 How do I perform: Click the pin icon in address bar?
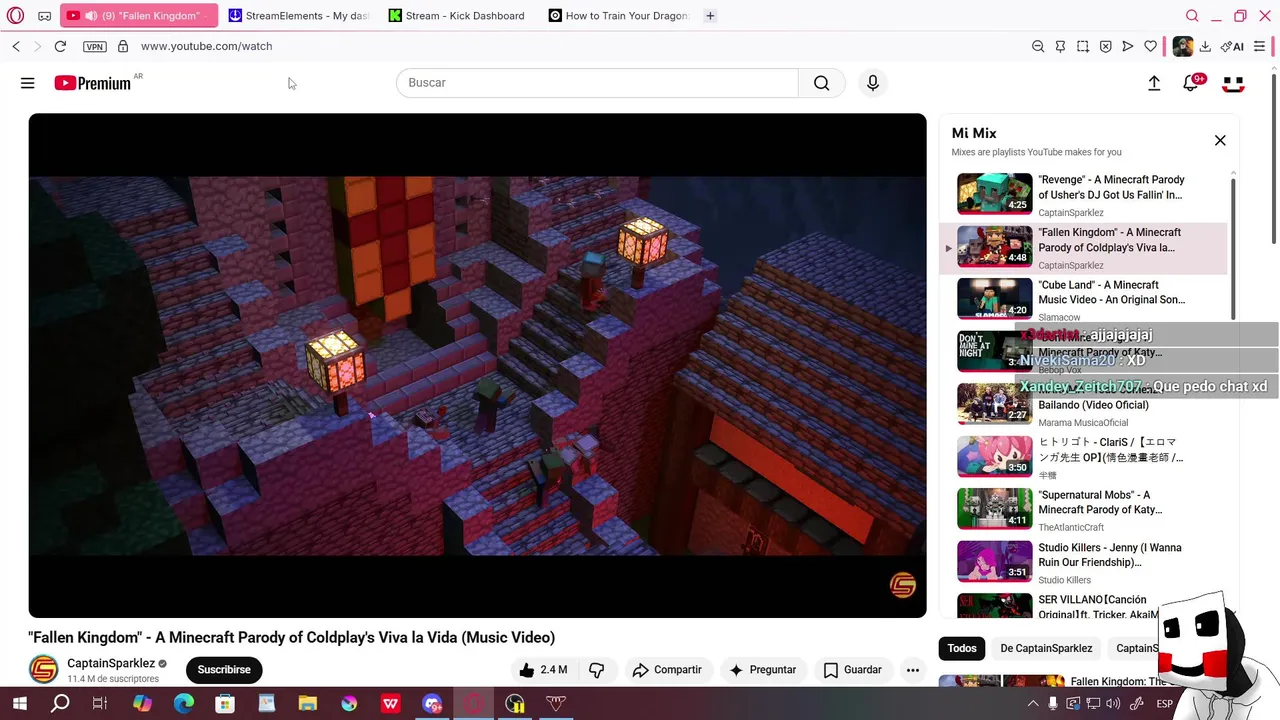[x=1060, y=46]
